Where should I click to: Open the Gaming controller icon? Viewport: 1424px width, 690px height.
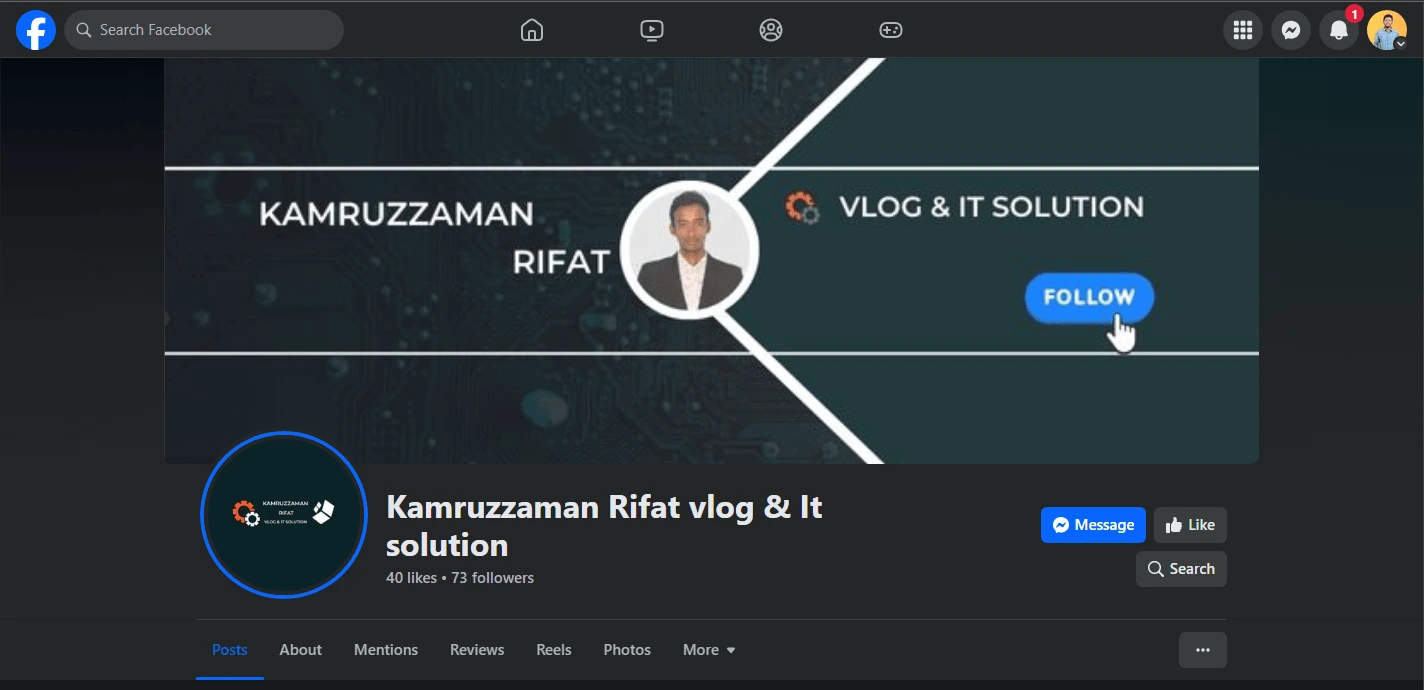point(890,30)
